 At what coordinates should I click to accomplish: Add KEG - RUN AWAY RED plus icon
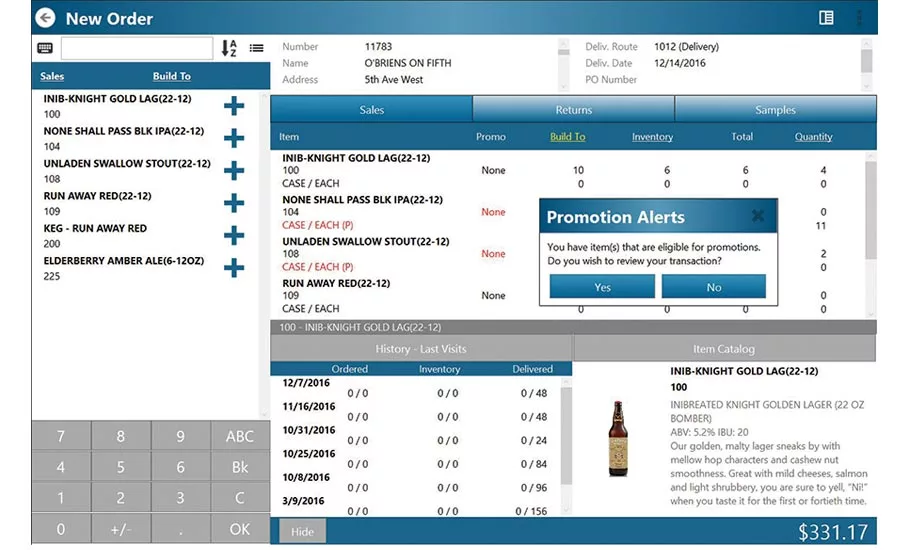tap(234, 235)
